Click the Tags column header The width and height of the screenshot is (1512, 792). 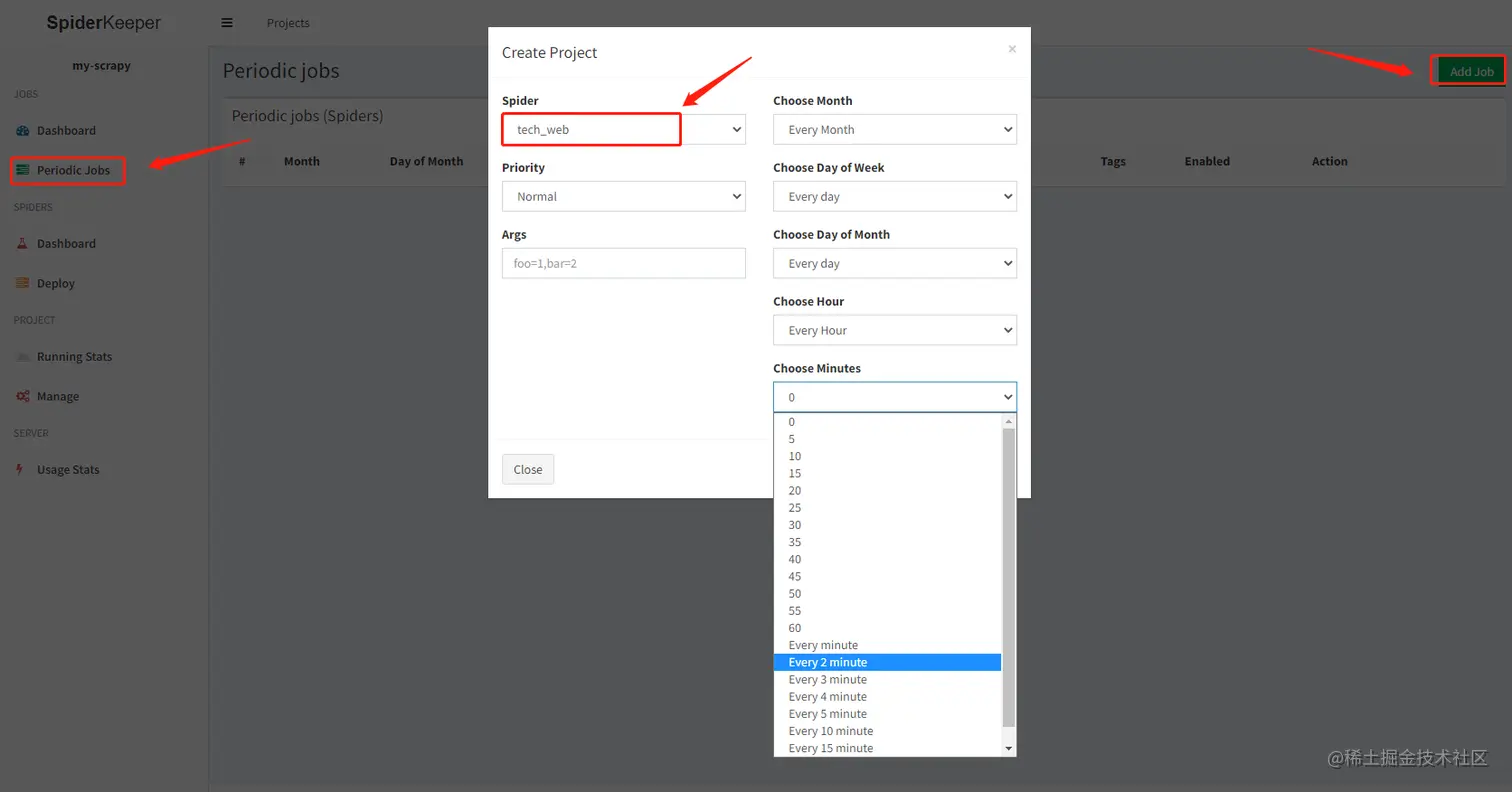[x=1113, y=161]
